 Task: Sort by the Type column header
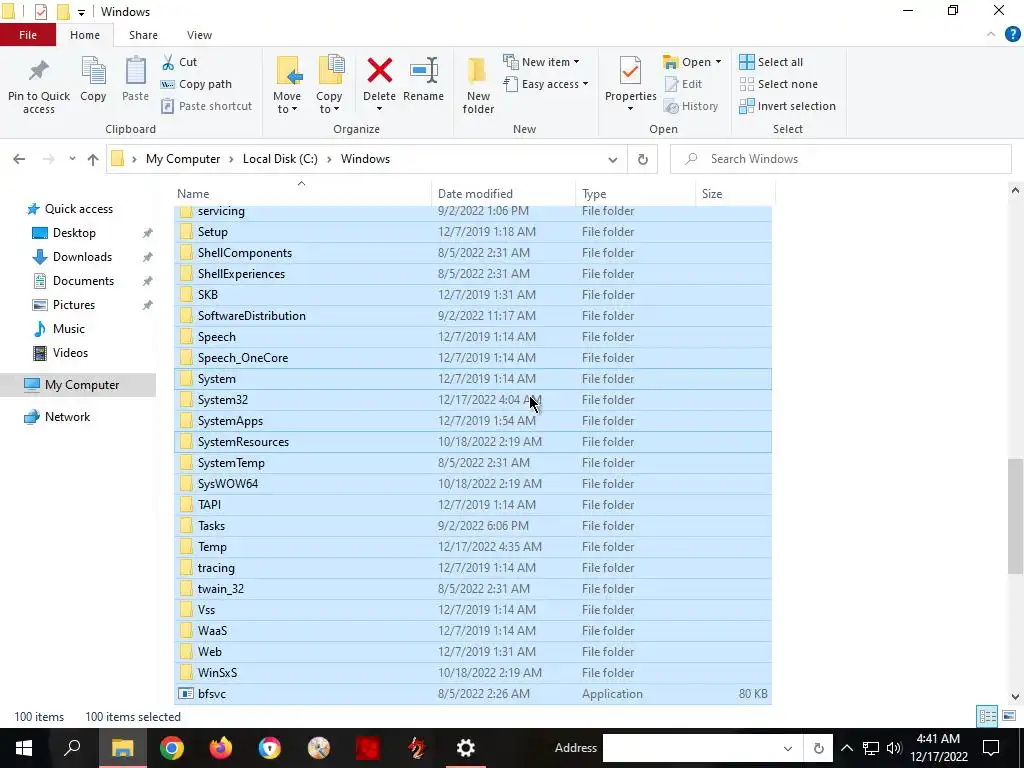click(x=635, y=193)
